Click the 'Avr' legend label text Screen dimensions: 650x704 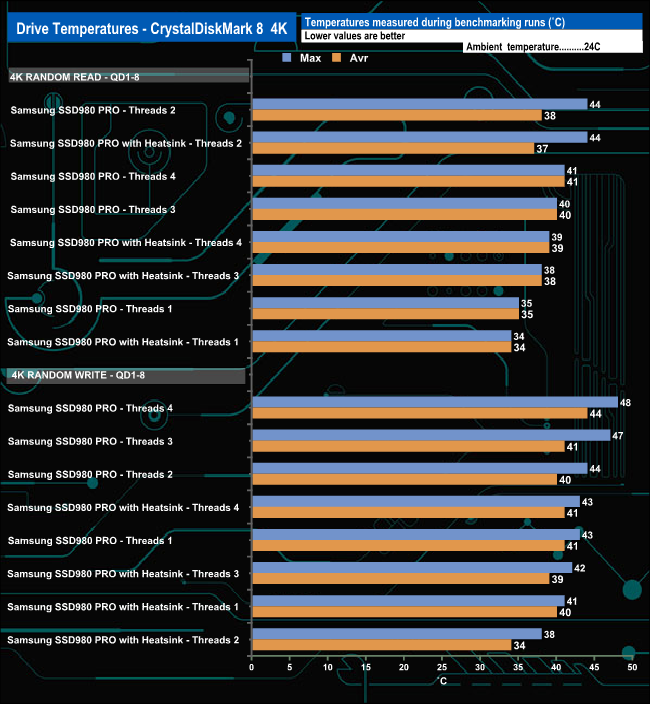point(359,58)
